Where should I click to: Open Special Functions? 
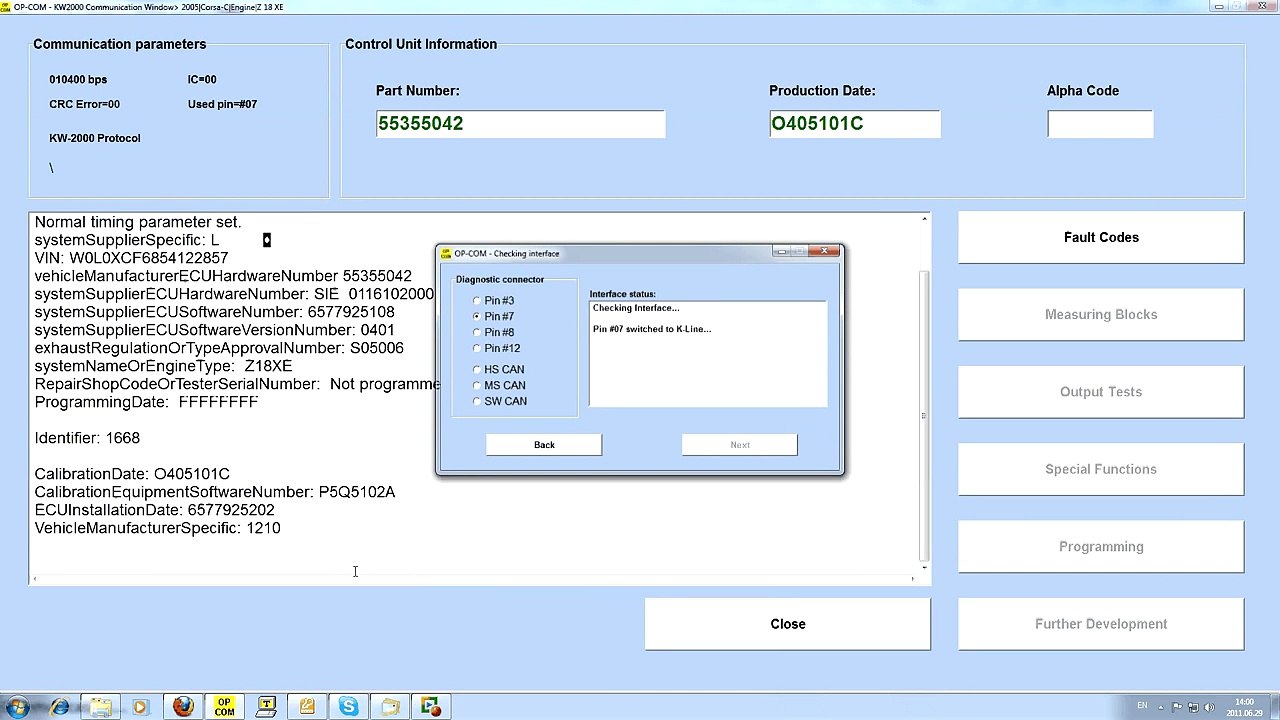pyautogui.click(x=1101, y=469)
